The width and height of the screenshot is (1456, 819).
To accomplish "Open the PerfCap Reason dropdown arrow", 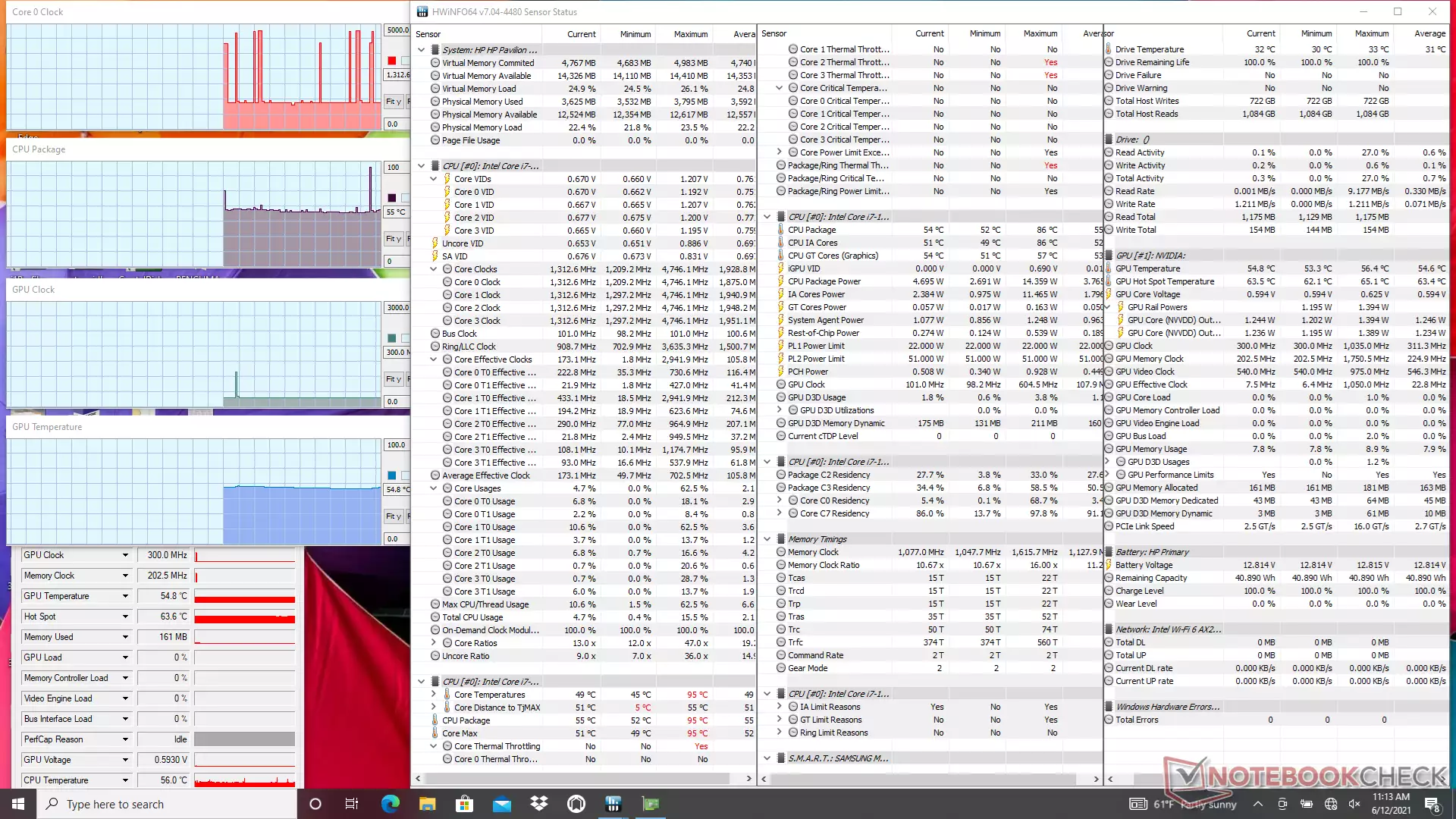I will (125, 739).
